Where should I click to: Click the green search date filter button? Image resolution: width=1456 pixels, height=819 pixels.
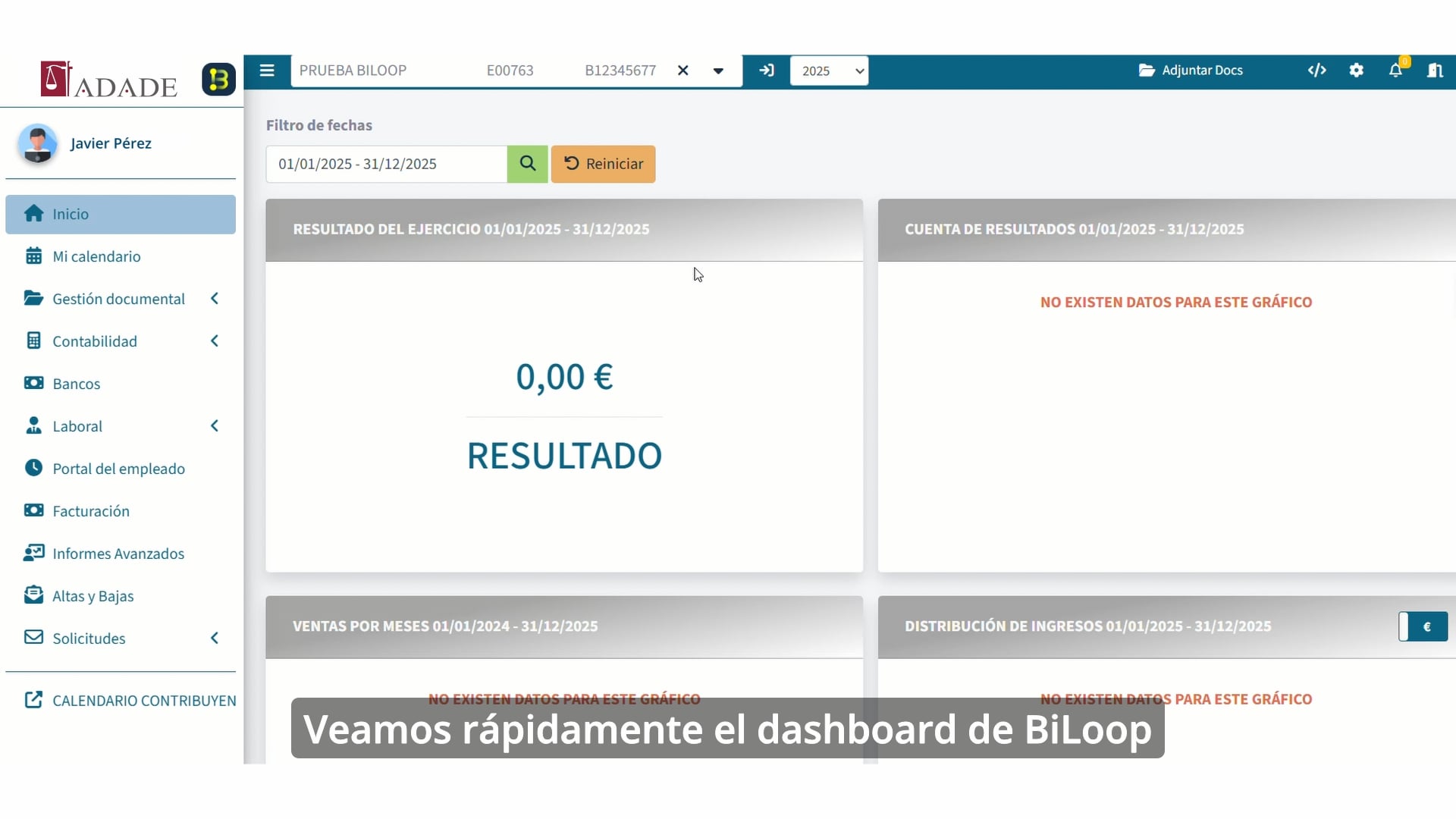click(x=528, y=164)
